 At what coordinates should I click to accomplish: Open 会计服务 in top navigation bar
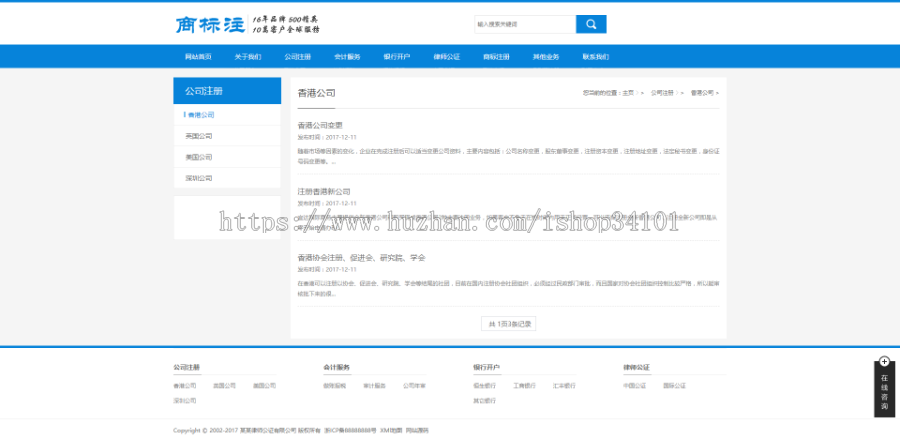coord(347,57)
